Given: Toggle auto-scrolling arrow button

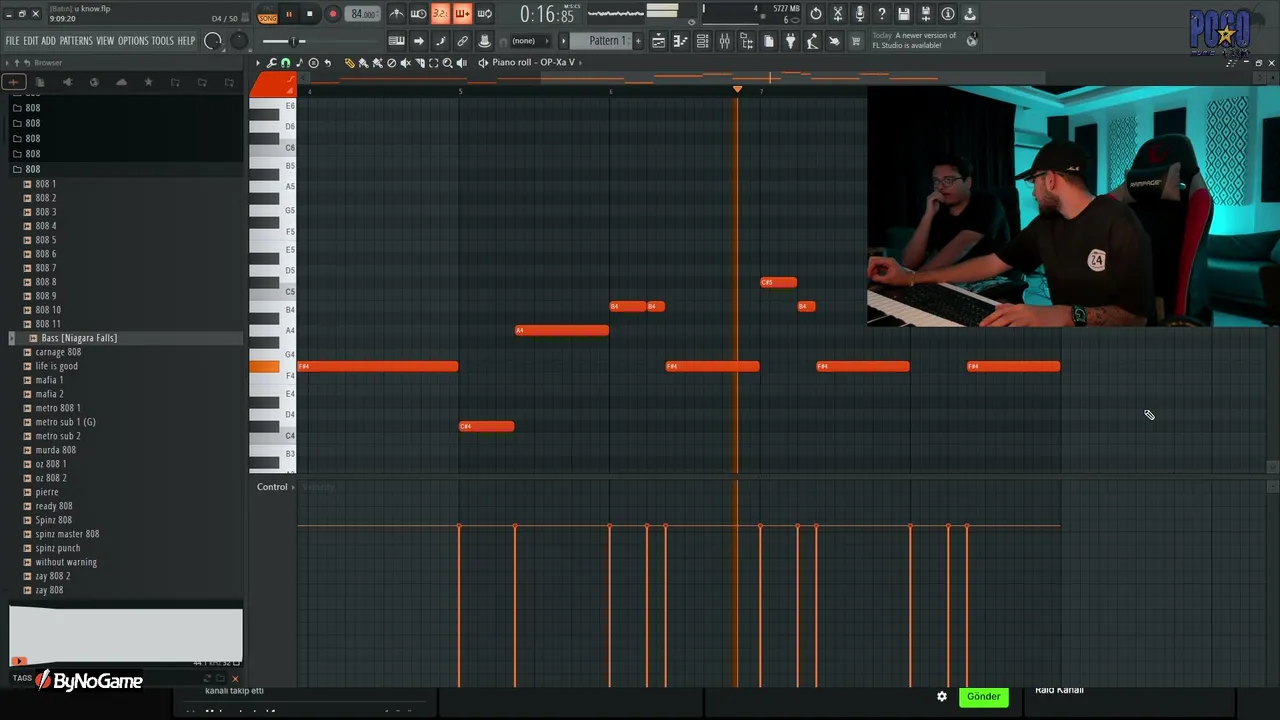Looking at the screenshot, I should pos(419,41).
